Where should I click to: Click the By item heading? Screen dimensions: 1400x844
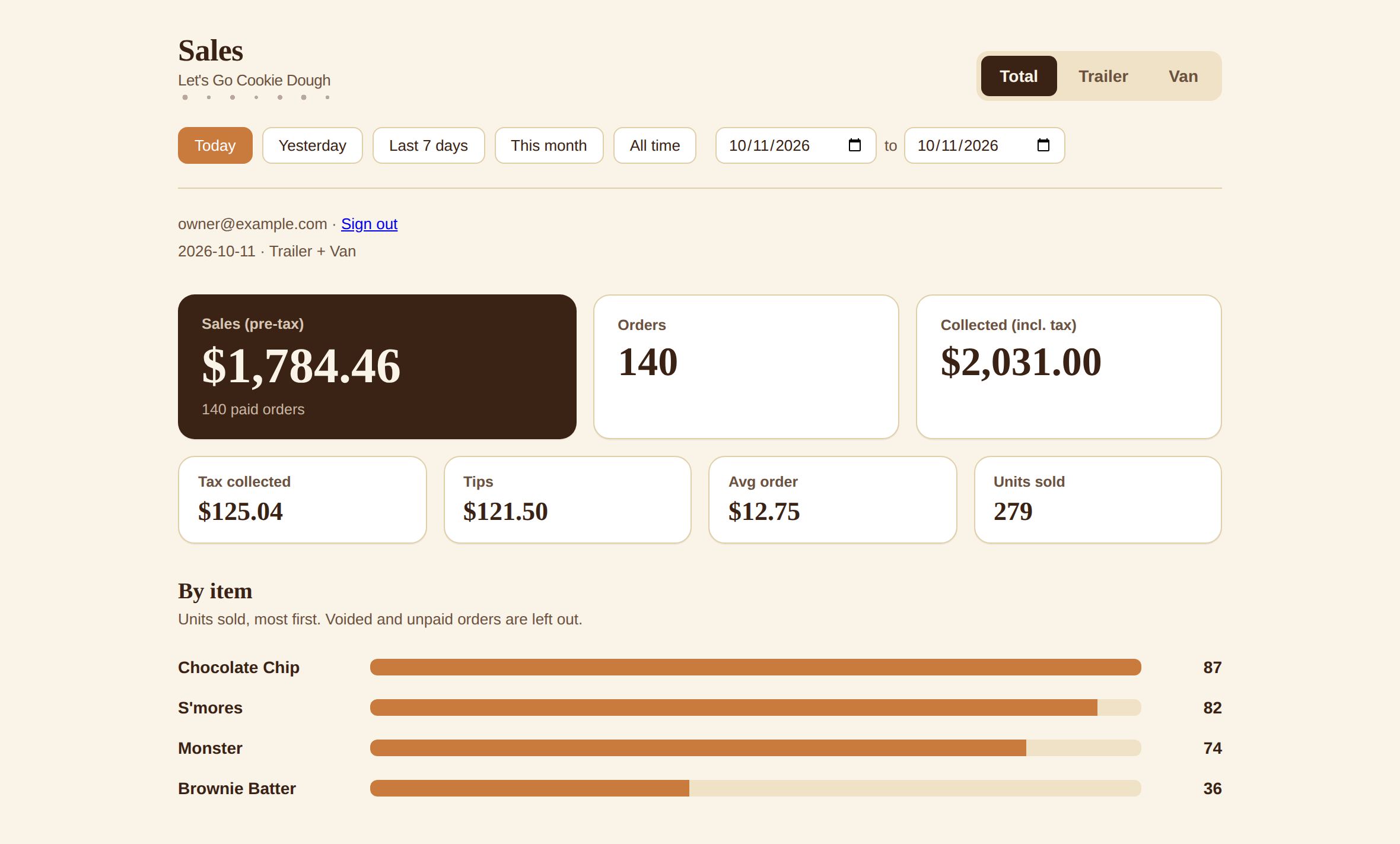[x=215, y=591]
